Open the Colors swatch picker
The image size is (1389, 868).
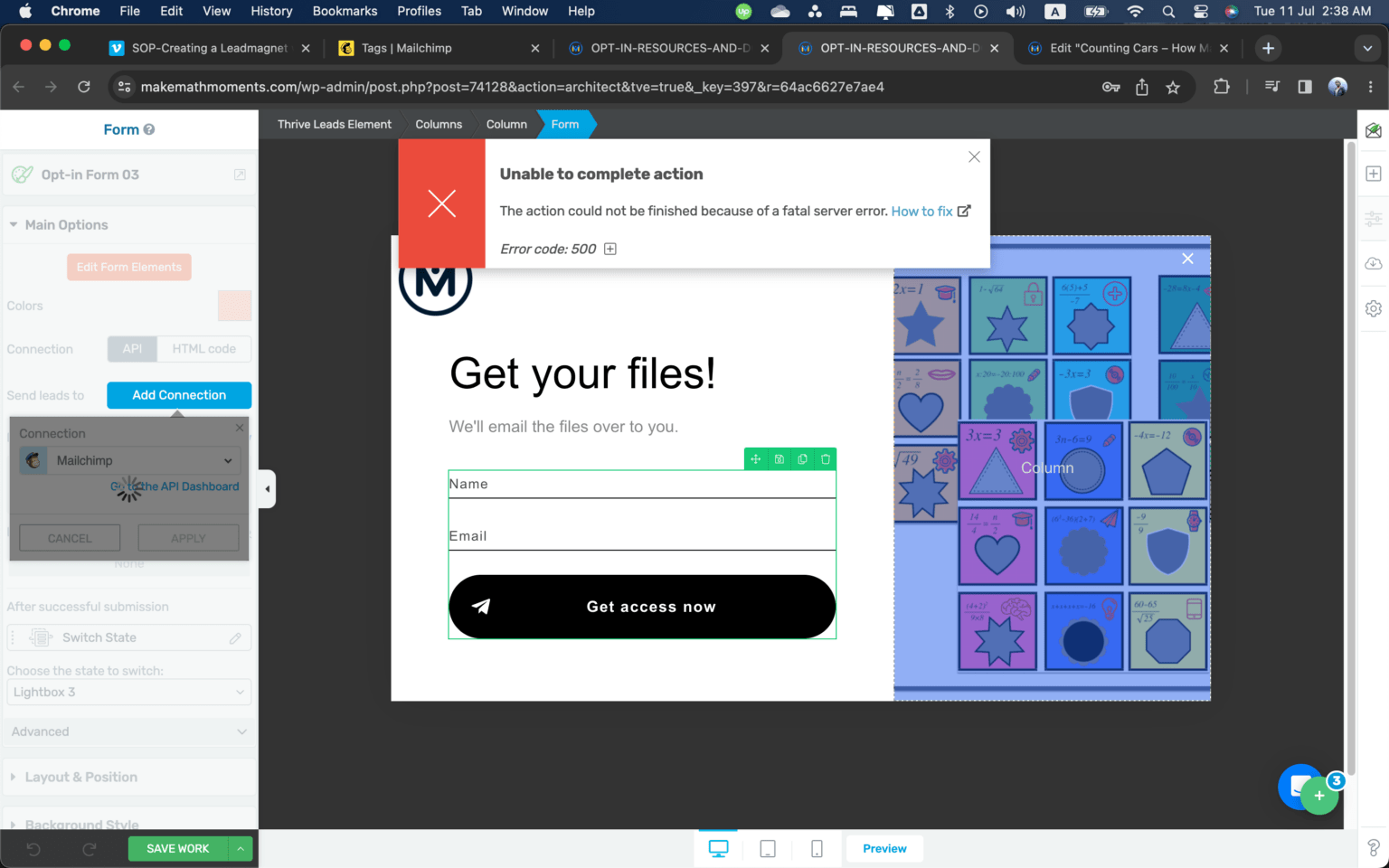click(x=234, y=306)
